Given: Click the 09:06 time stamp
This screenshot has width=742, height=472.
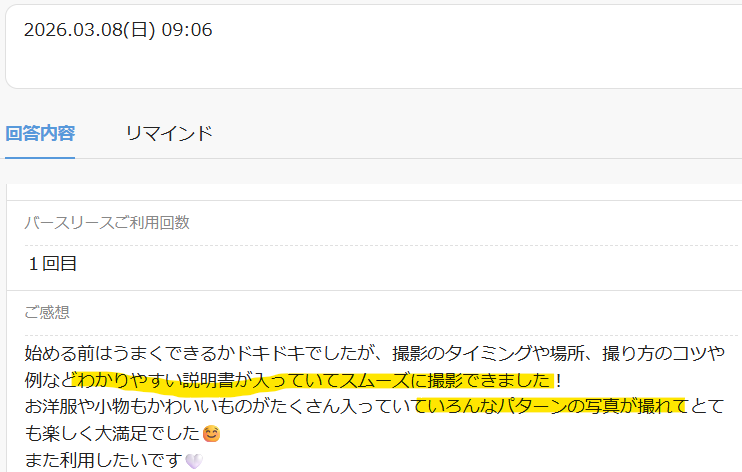Looking at the screenshot, I should [187, 30].
